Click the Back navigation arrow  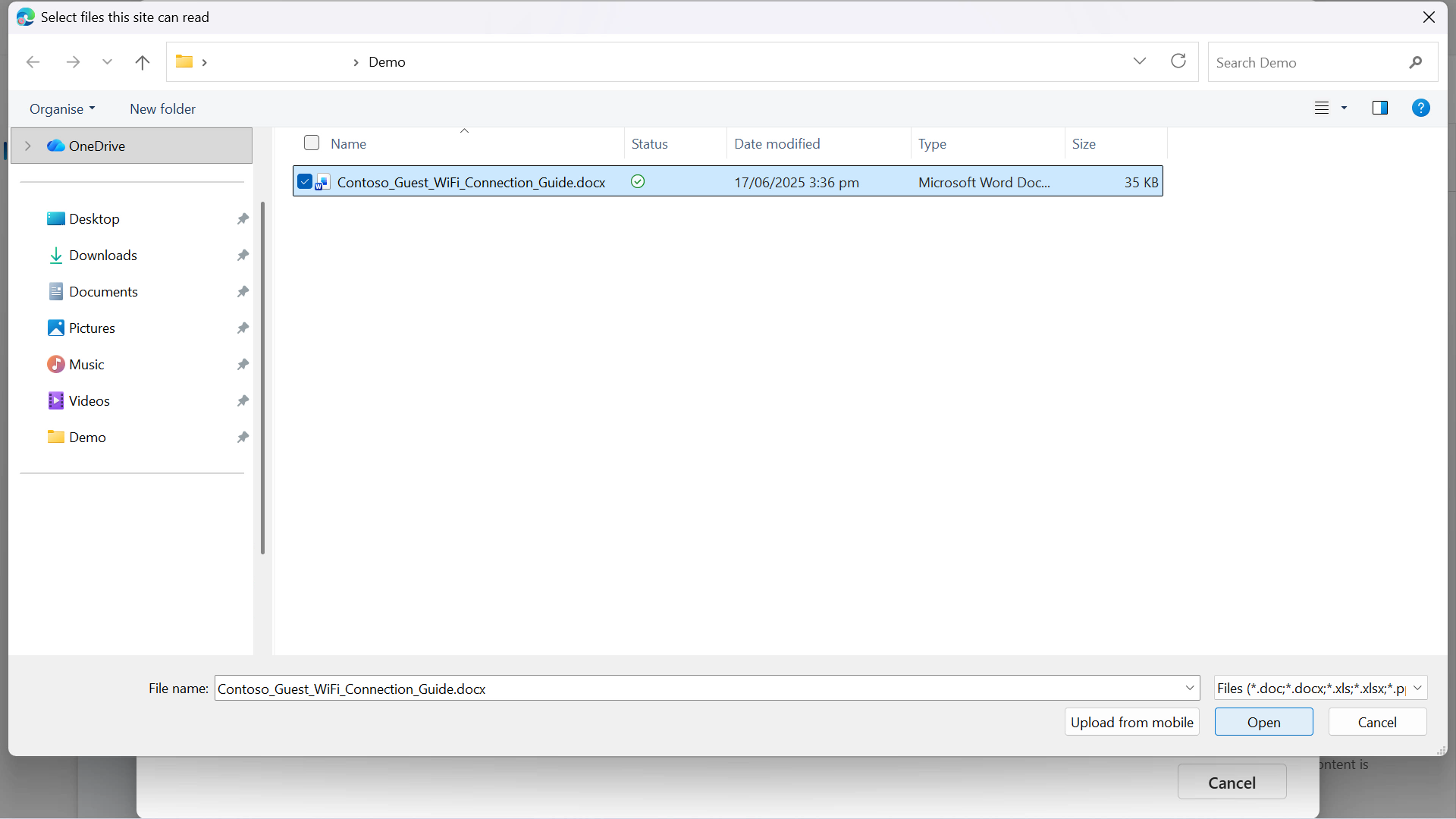[x=33, y=62]
